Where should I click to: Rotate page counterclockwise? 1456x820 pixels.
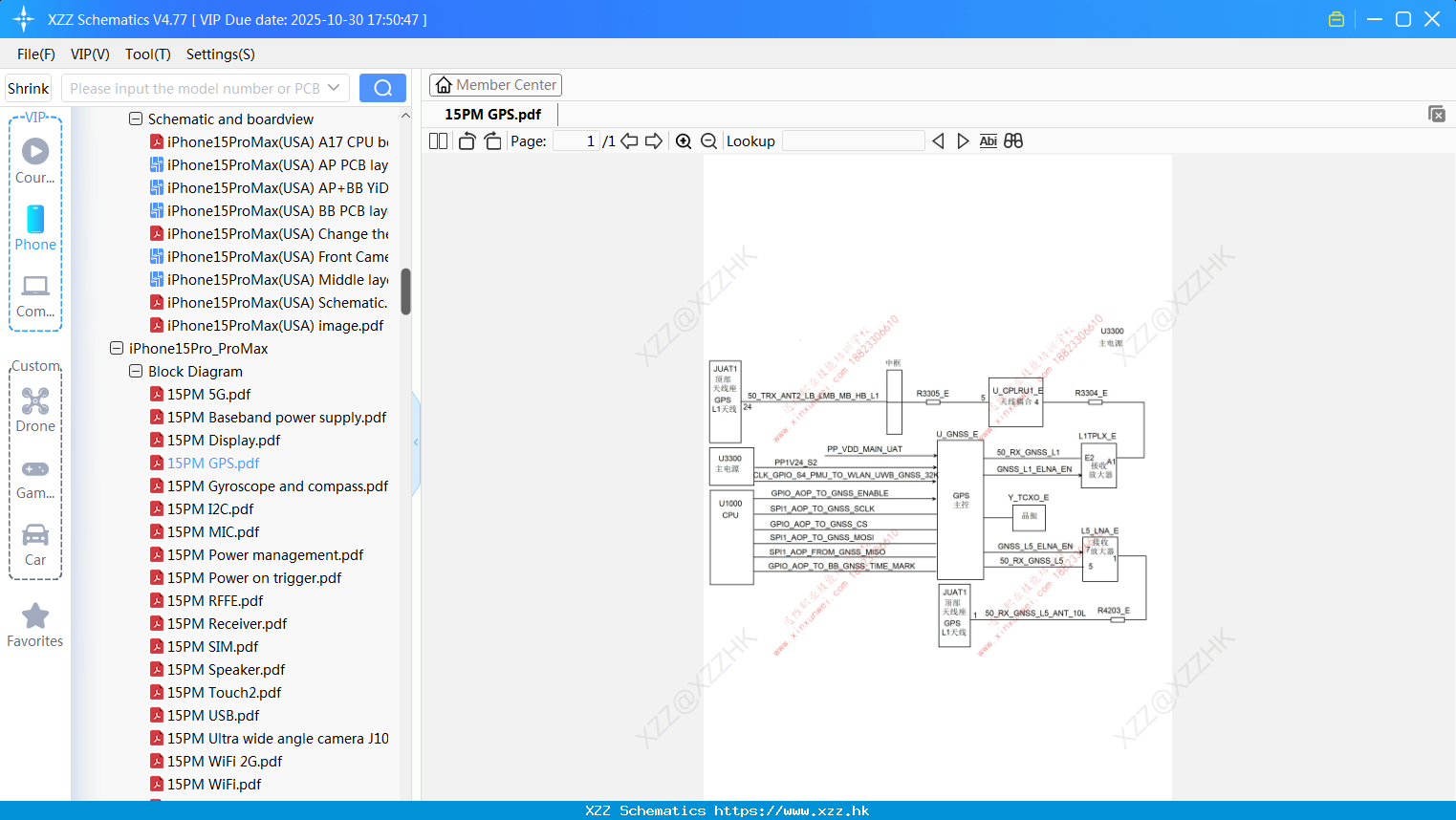pyautogui.click(x=467, y=140)
